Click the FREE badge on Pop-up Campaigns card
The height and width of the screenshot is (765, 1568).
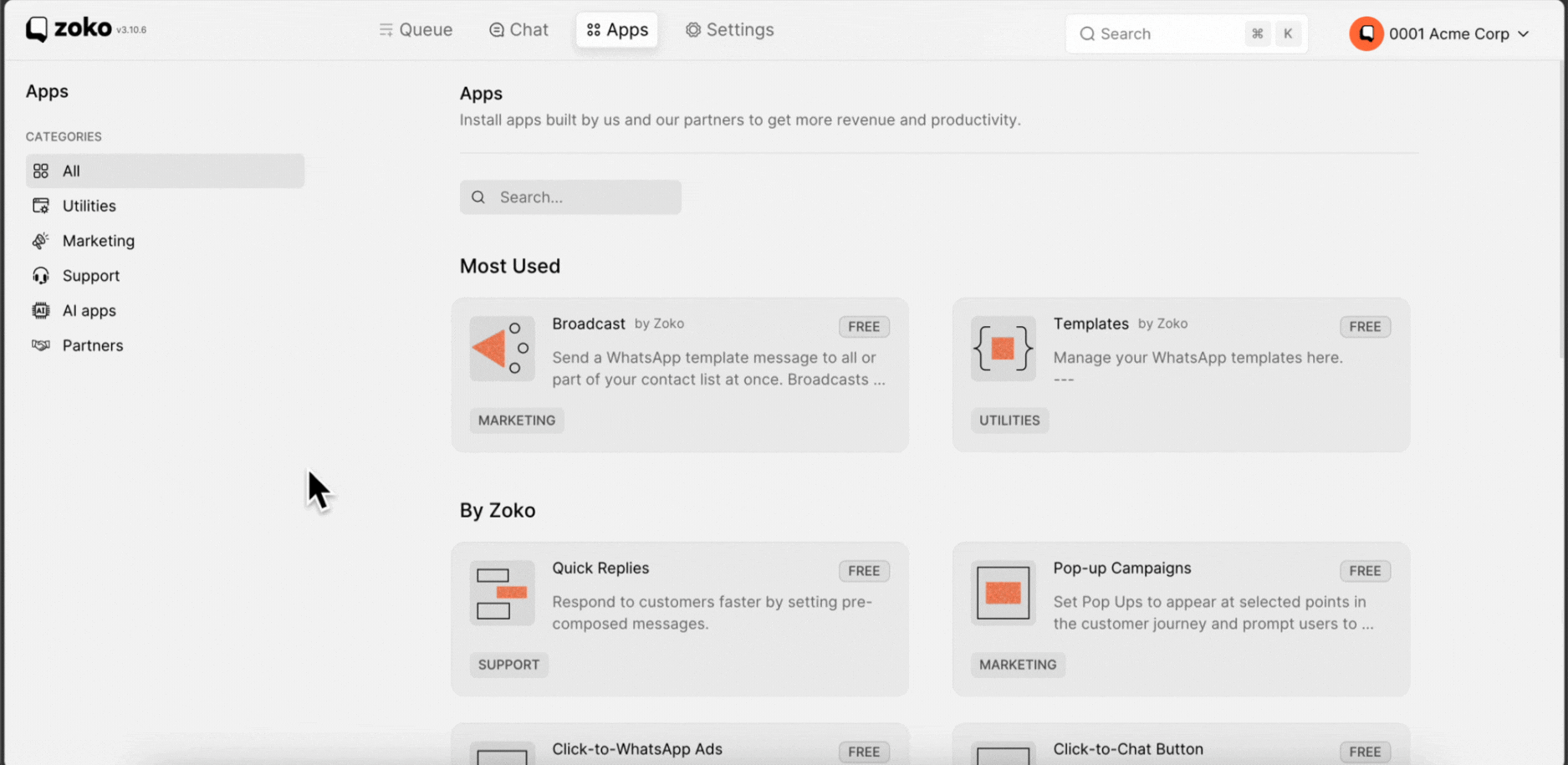1365,571
